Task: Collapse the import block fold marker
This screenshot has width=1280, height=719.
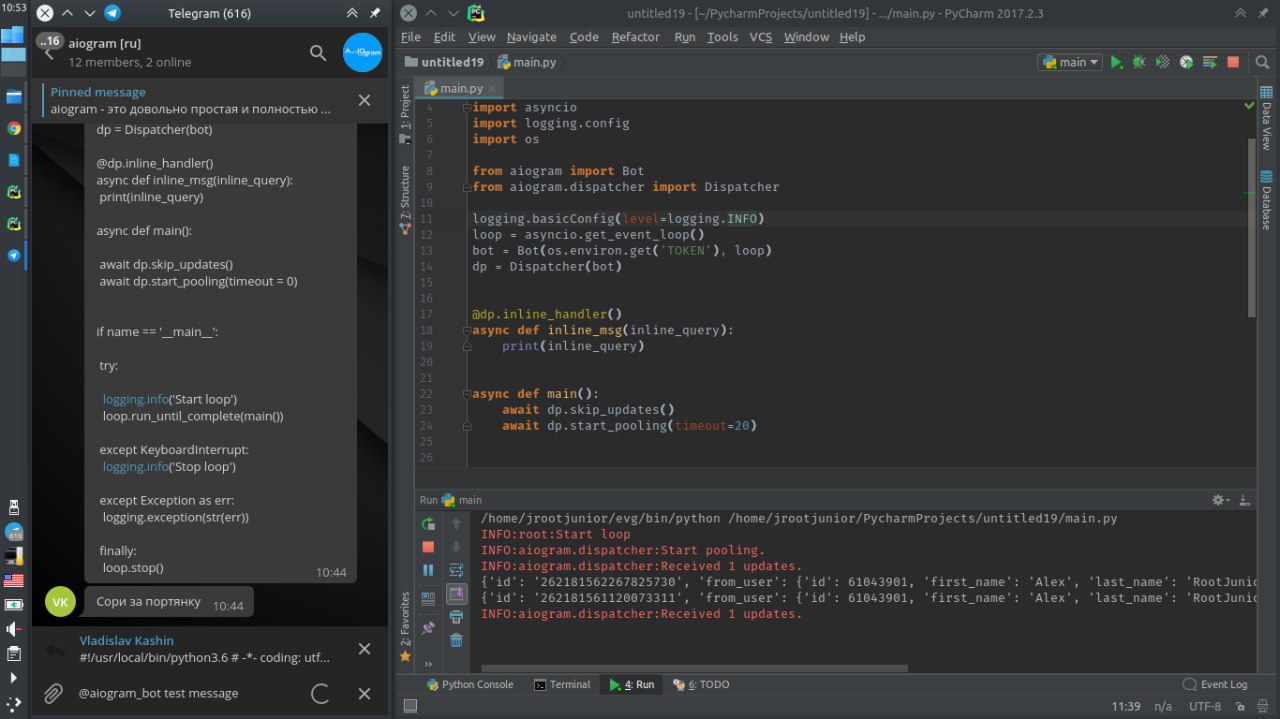Action: pos(466,108)
